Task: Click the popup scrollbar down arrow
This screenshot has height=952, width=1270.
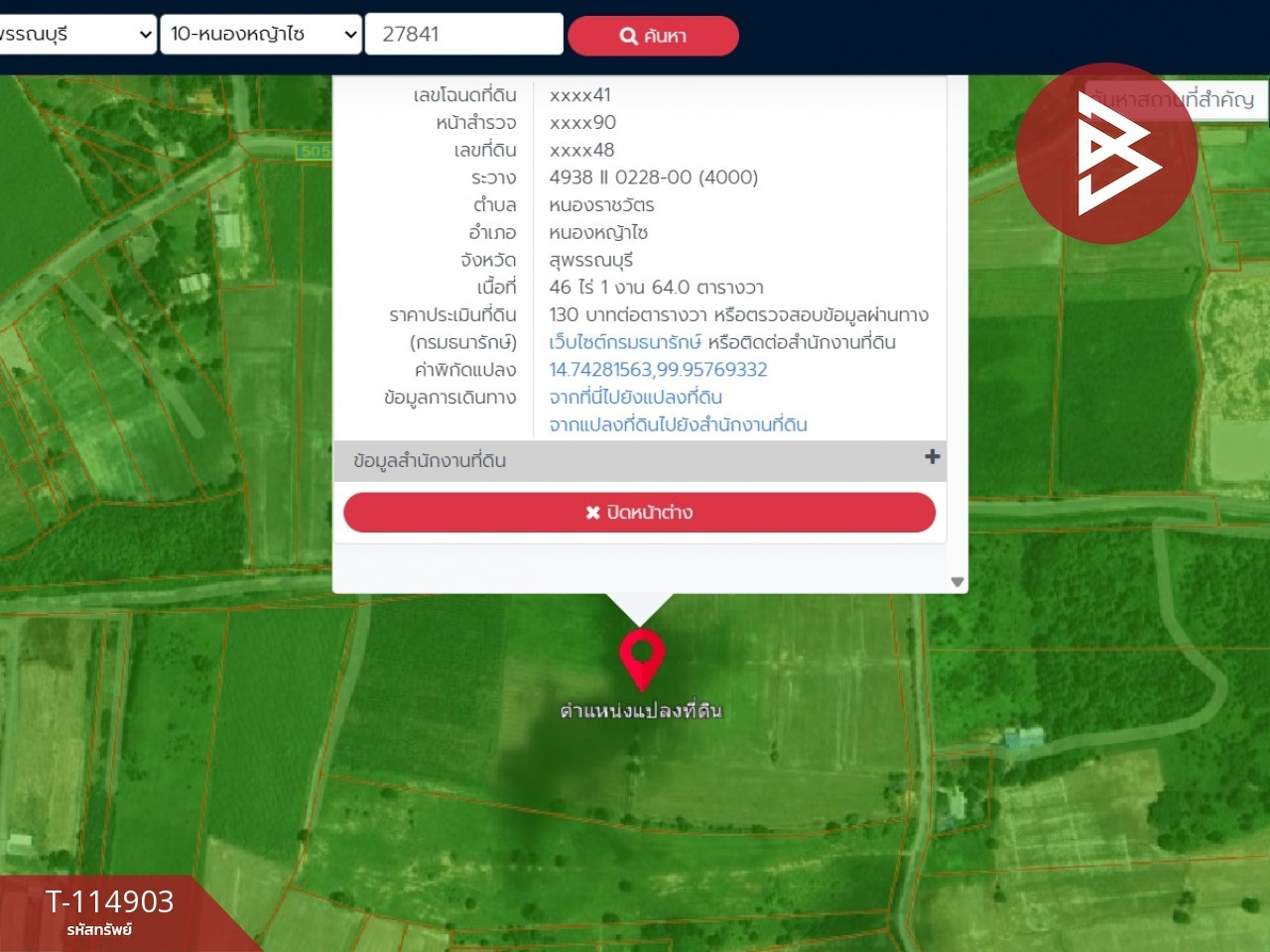Action: [x=957, y=582]
